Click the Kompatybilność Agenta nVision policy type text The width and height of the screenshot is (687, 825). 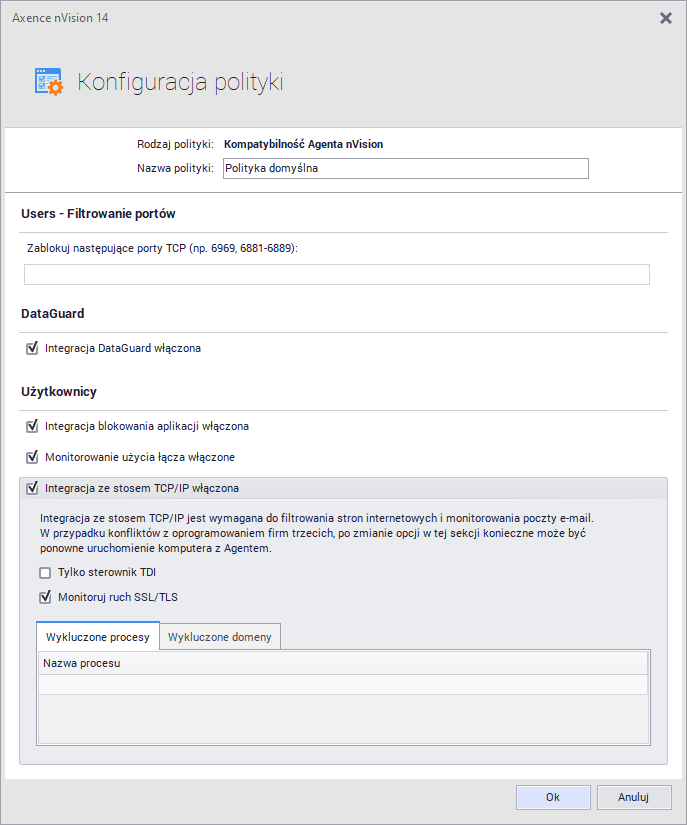303,144
